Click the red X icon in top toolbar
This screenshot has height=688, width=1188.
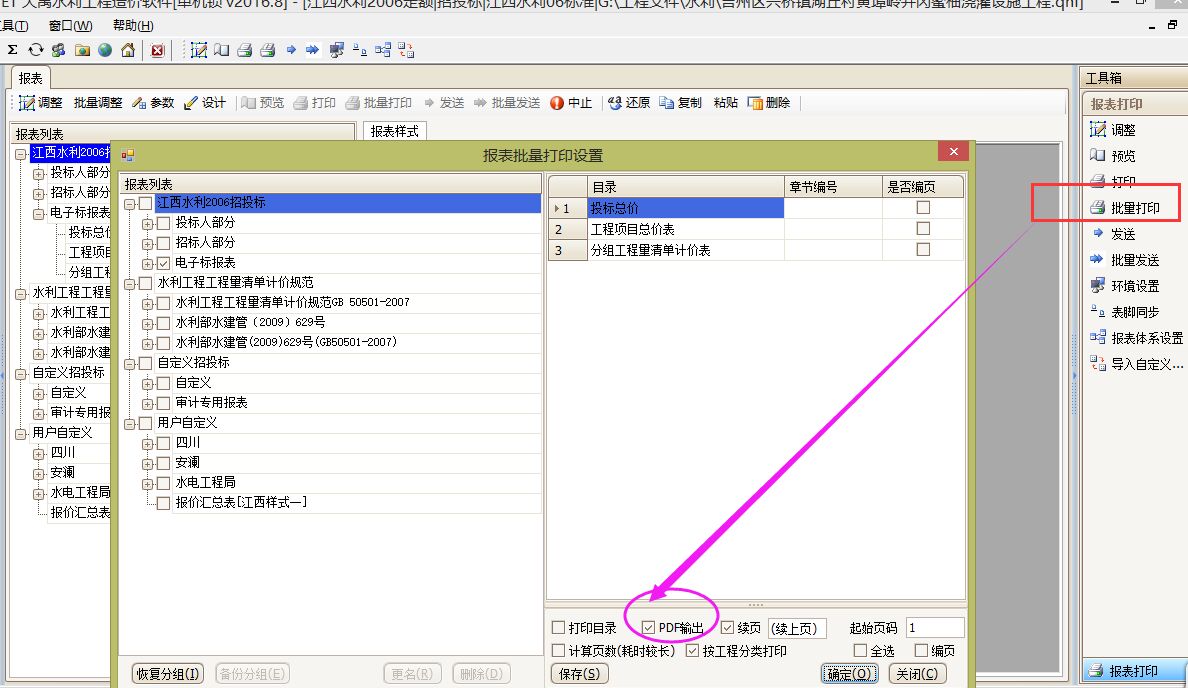tap(157, 49)
